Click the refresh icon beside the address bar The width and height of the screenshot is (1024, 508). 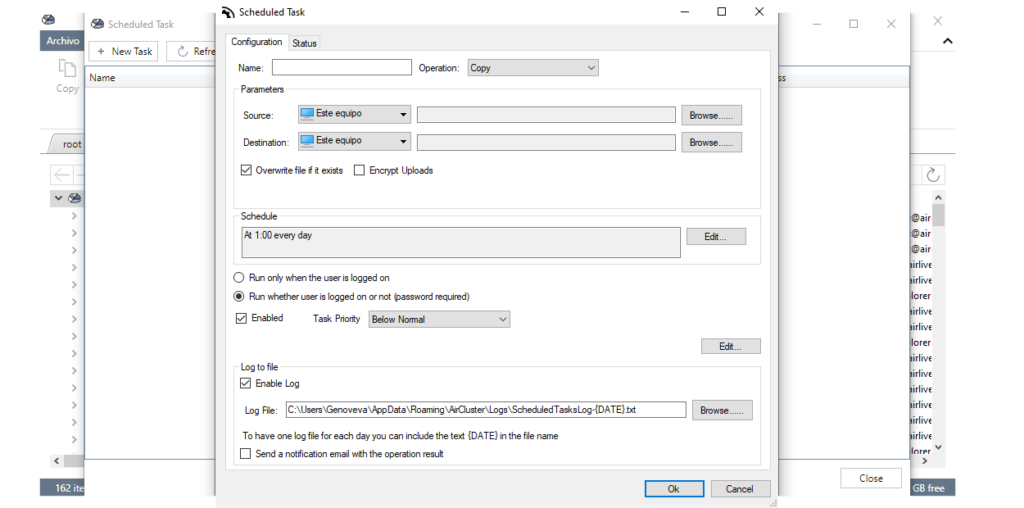[x=933, y=175]
